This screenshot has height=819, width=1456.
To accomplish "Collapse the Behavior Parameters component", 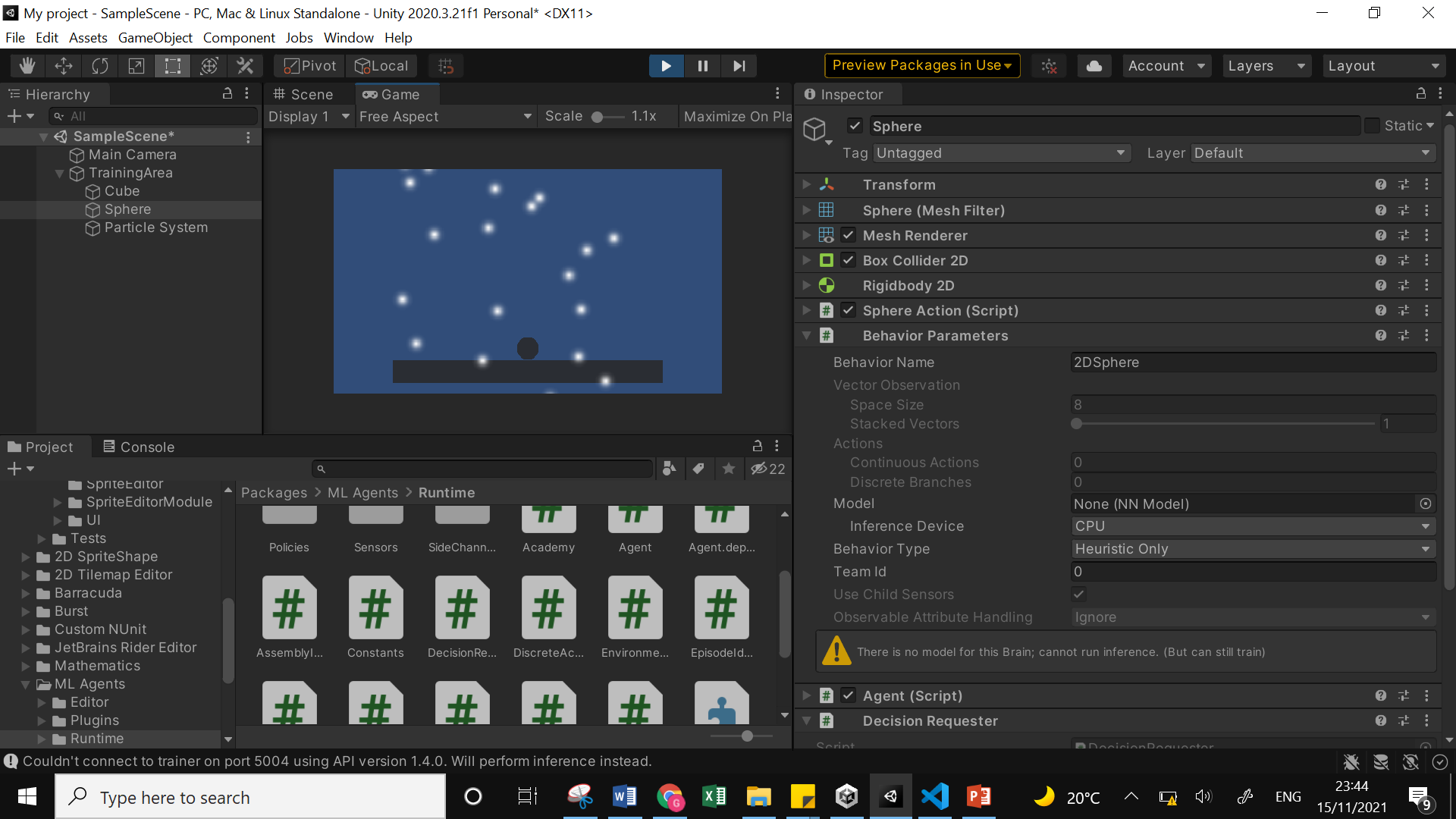I will tap(806, 335).
